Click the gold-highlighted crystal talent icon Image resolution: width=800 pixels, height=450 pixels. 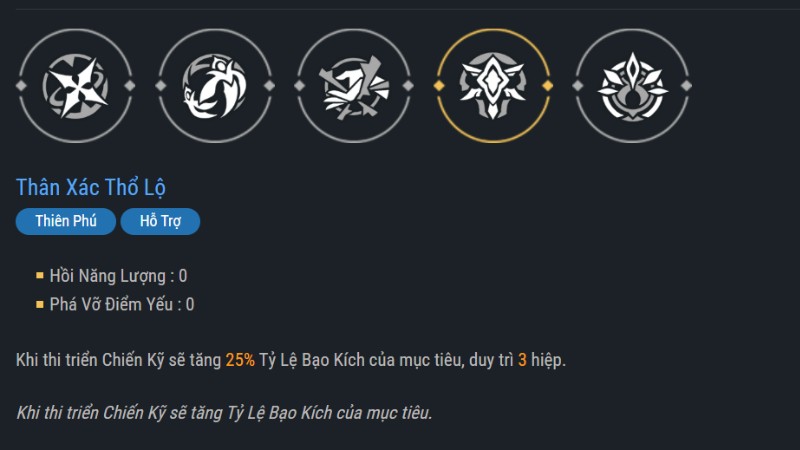[x=494, y=86]
